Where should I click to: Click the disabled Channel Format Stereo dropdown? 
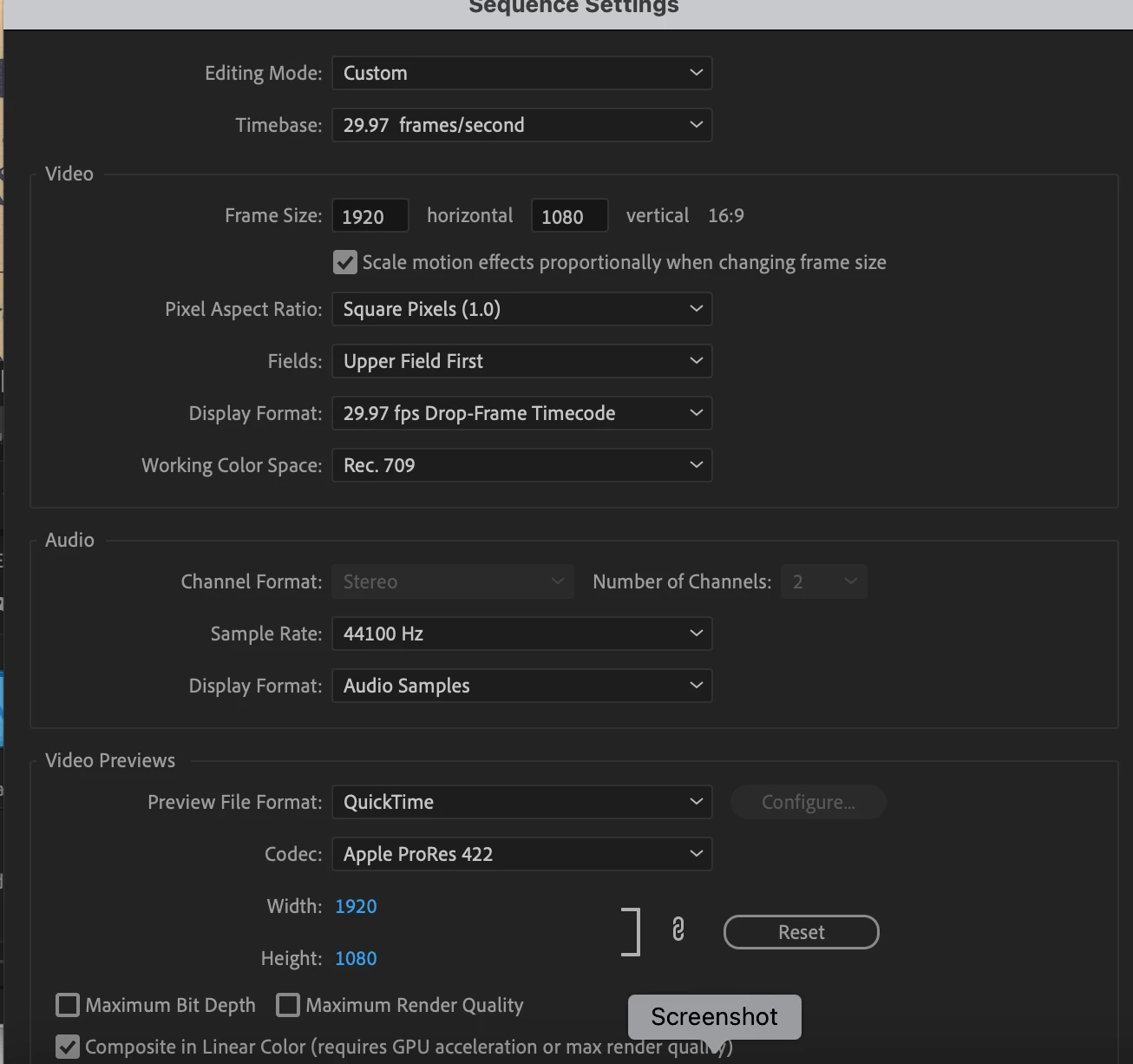pyautogui.click(x=453, y=581)
